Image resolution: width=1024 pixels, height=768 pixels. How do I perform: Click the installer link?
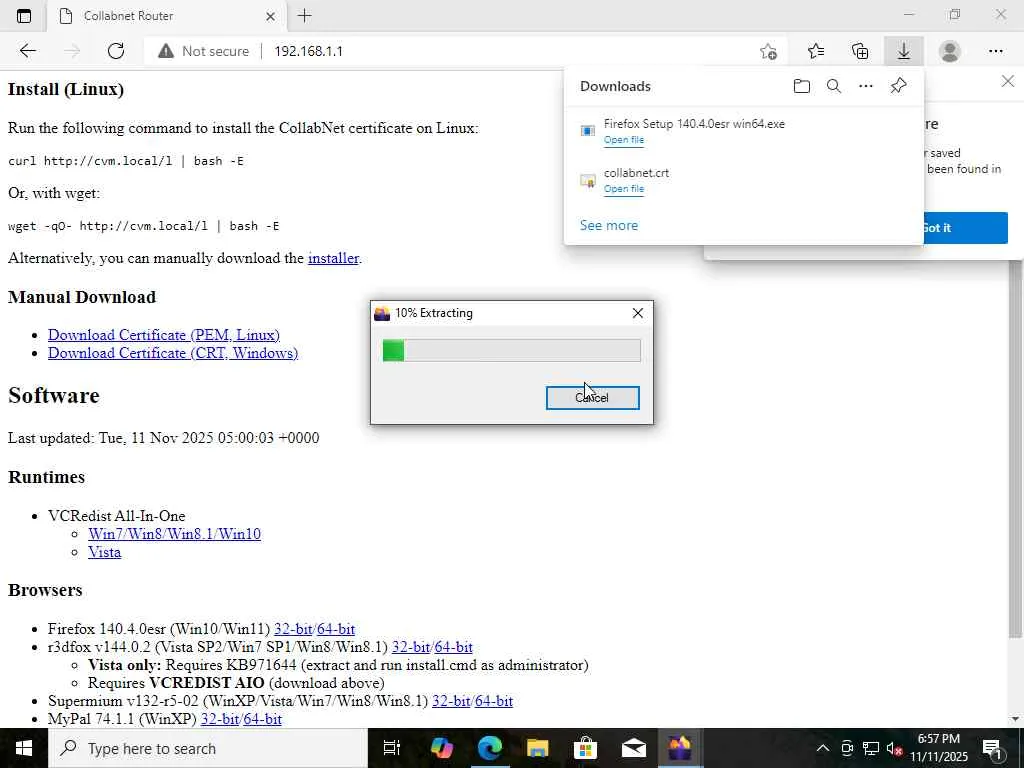pos(333,258)
